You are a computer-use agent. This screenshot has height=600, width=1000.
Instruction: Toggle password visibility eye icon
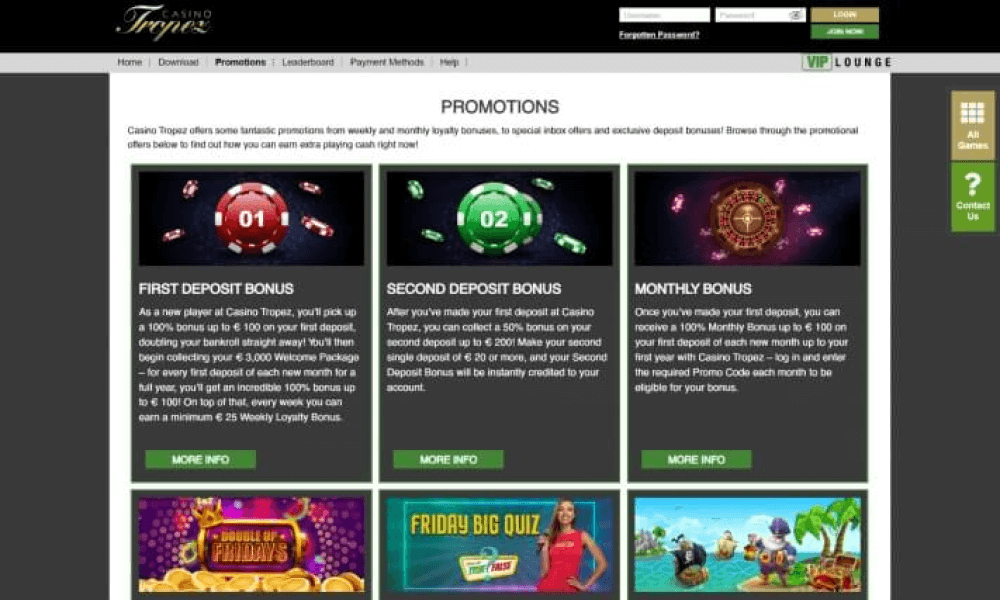coord(795,15)
